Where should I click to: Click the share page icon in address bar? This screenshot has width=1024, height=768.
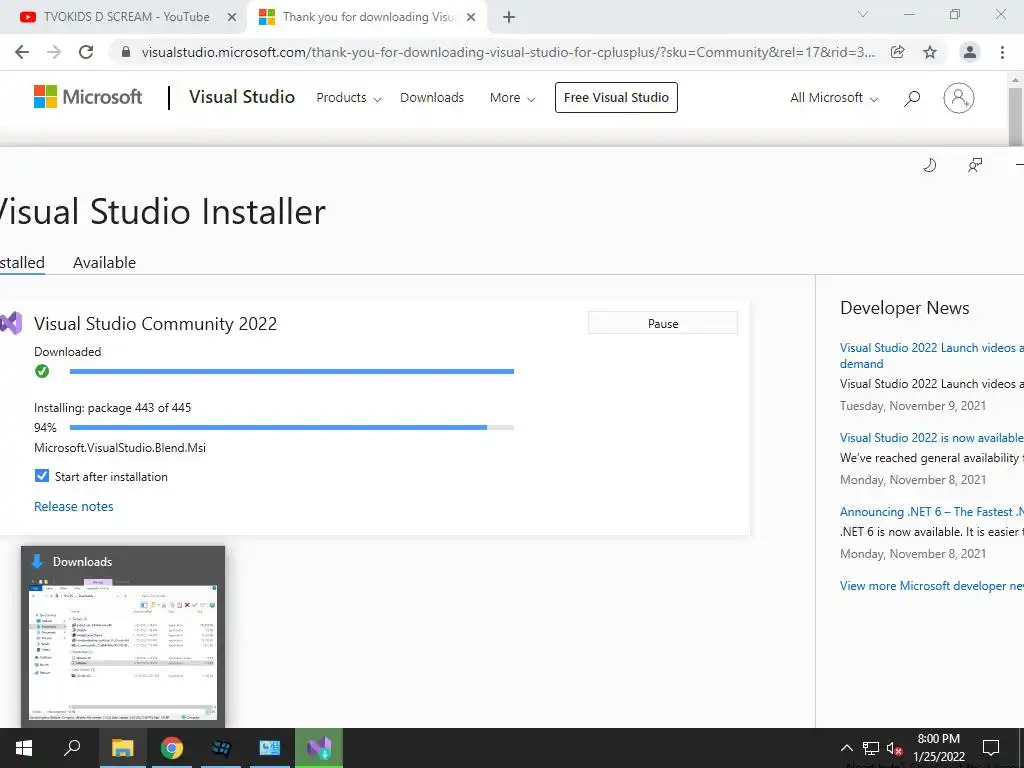(898, 52)
